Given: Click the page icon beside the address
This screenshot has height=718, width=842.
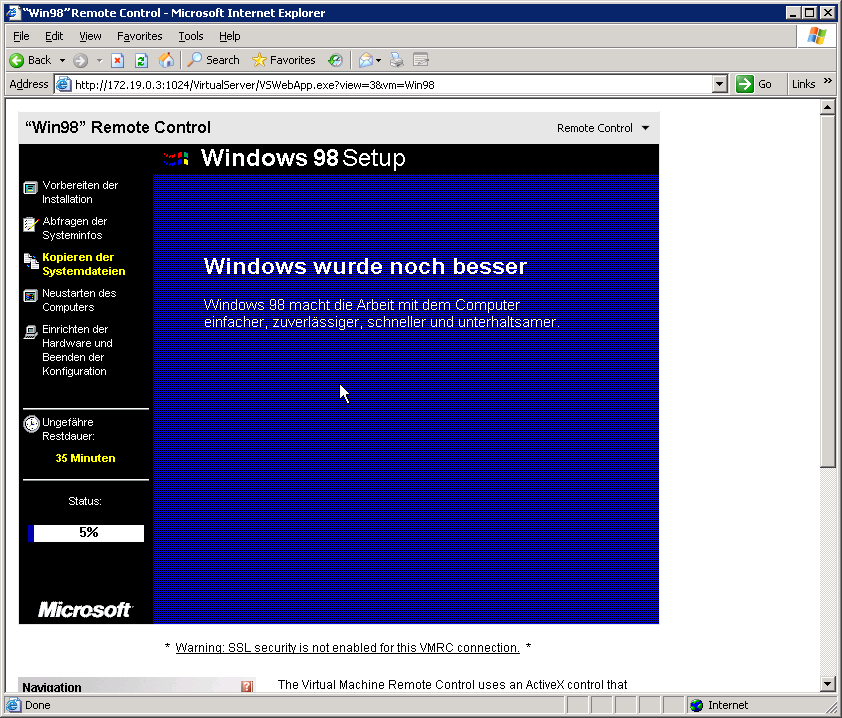Looking at the screenshot, I should 64,85.
